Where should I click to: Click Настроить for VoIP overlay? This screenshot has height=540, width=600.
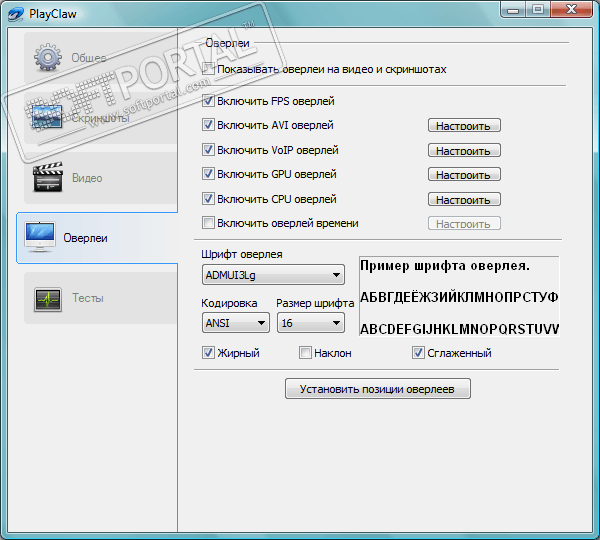pyautogui.click(x=464, y=150)
